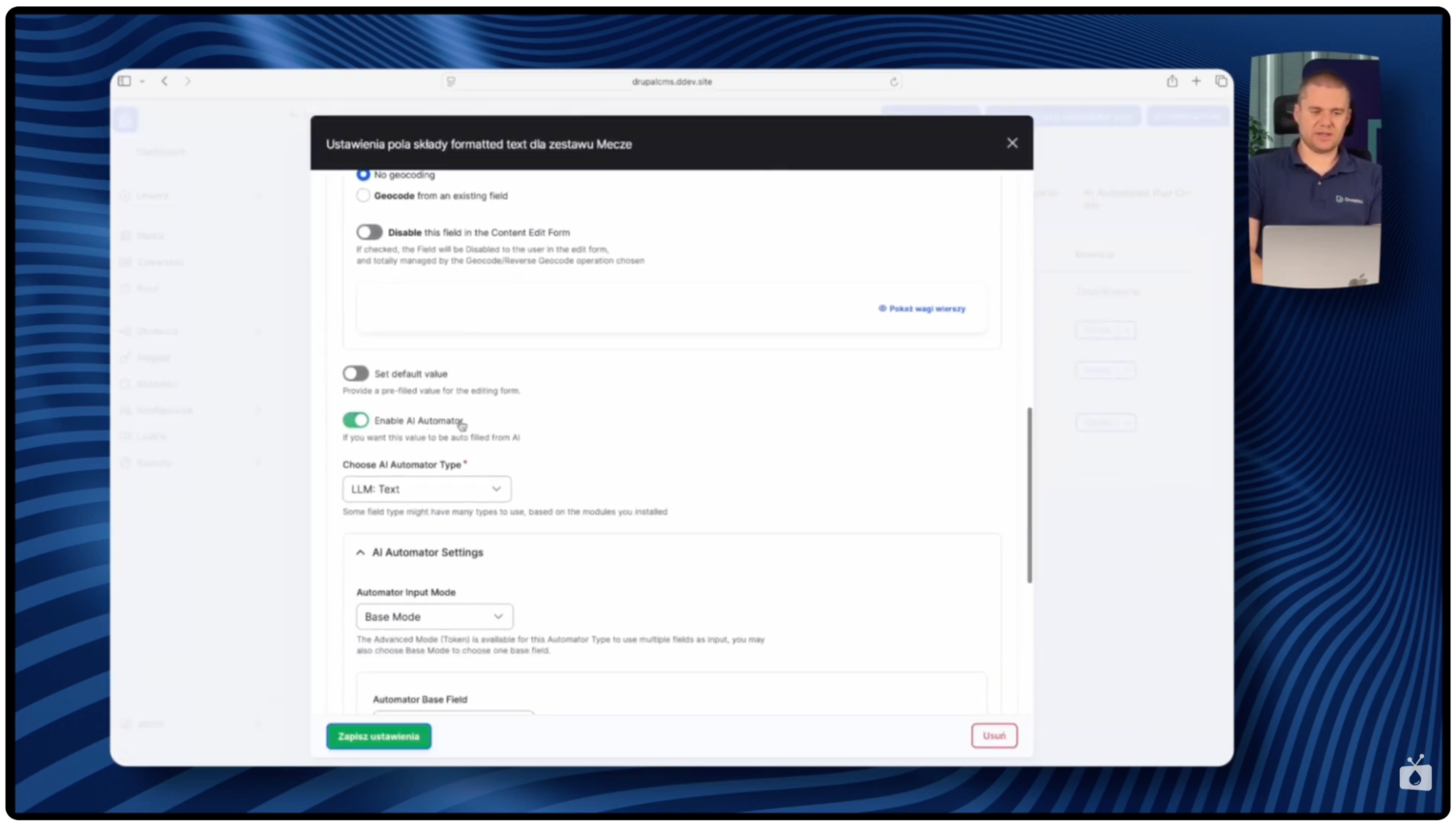Viewport: 1456px width, 825px height.
Task: Click the dialog vertical scrollbar
Action: pos(1029,496)
